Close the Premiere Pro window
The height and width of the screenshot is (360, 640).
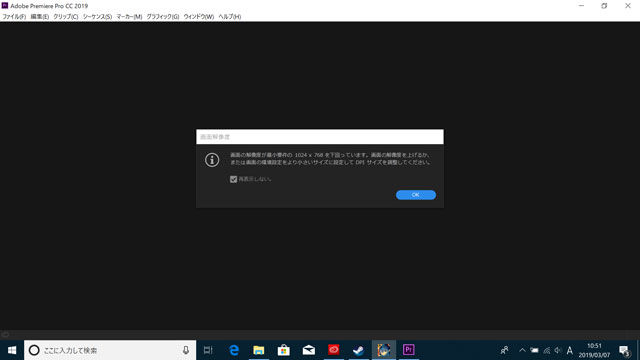(x=628, y=6)
